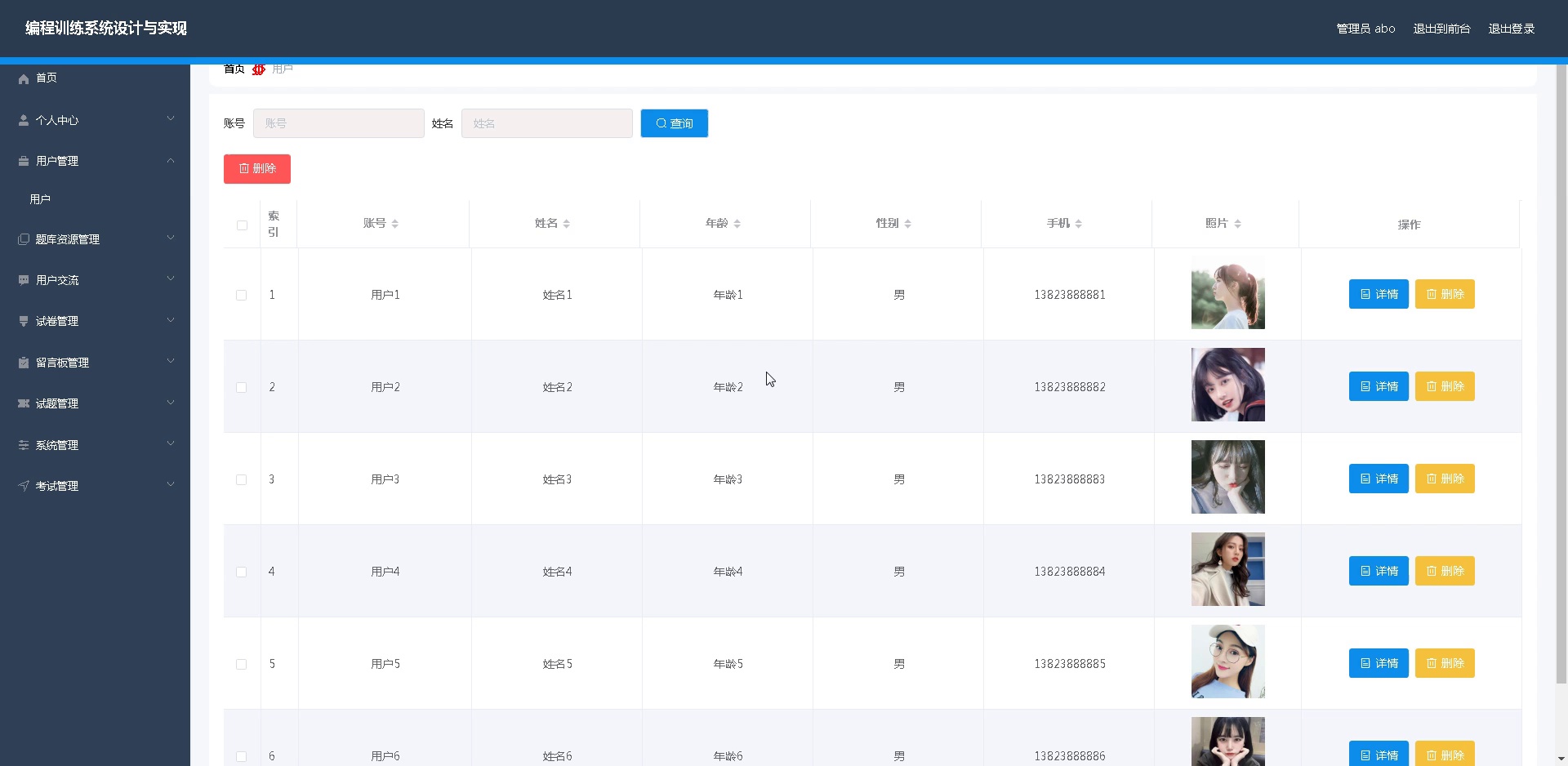The height and width of the screenshot is (766, 1568).
Task: Sort the 年龄 column using its sort arrows
Action: [x=737, y=224]
